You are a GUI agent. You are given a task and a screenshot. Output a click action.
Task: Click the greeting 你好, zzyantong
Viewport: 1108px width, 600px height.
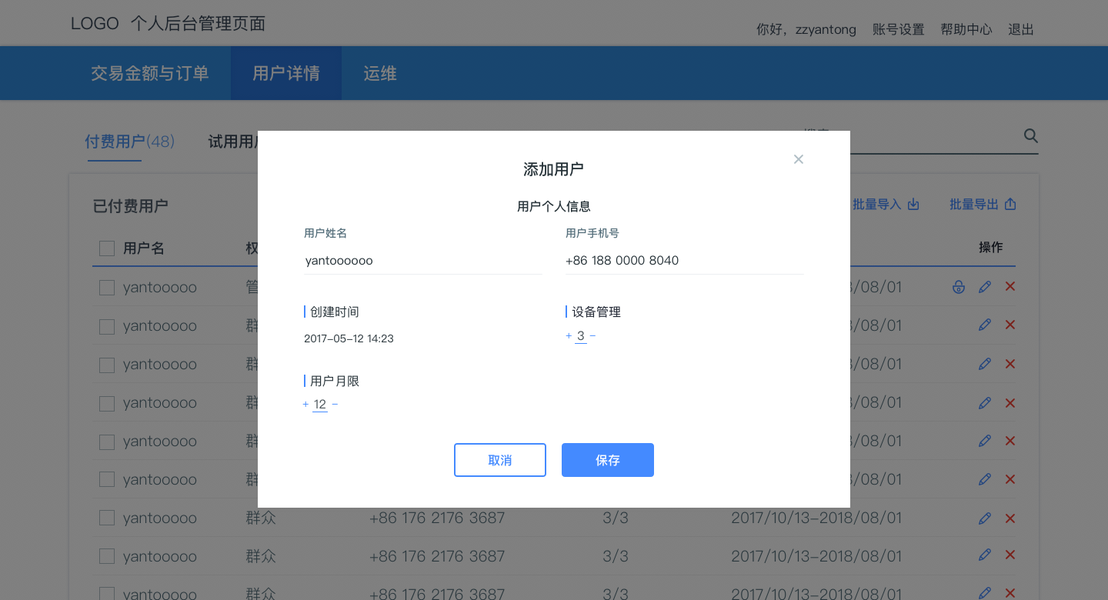806,30
